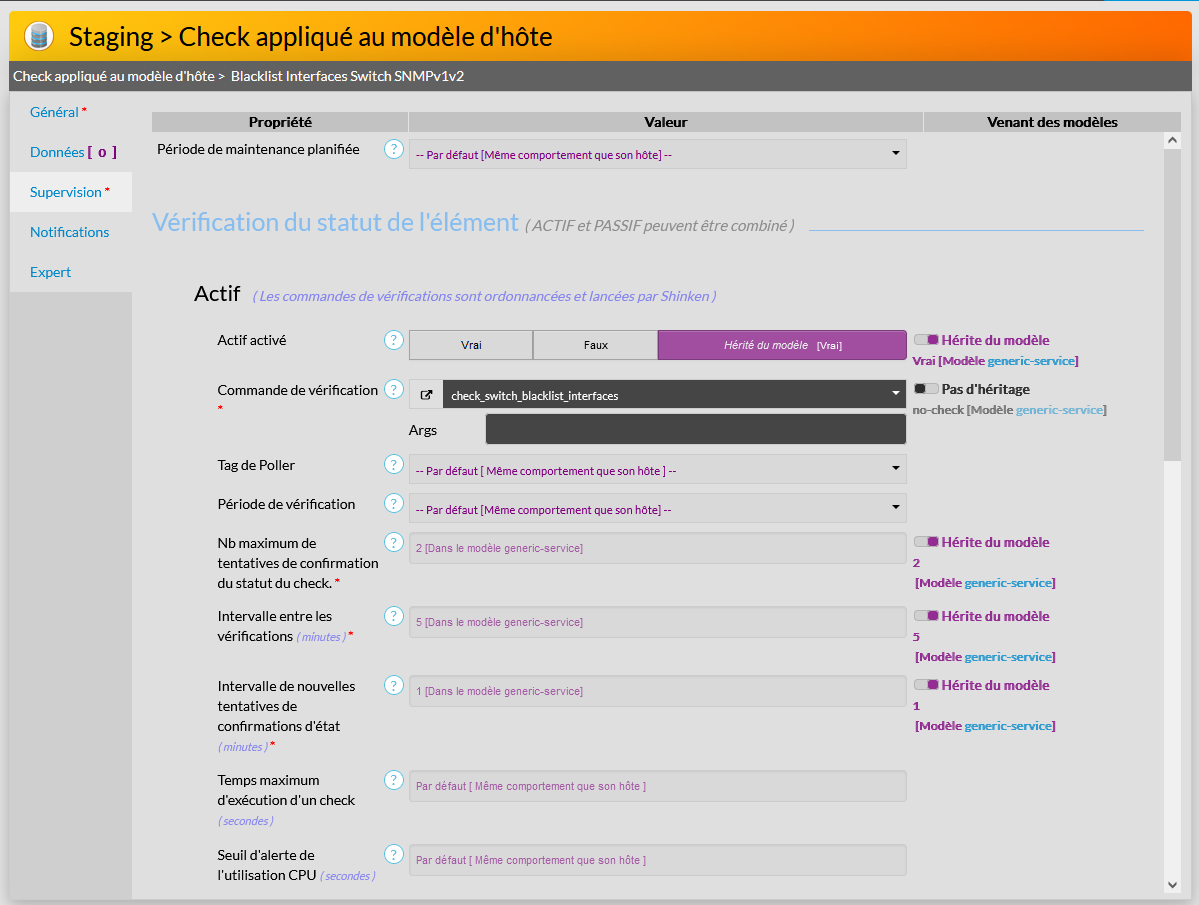1199x905 pixels.
Task: Open help icon for Période de maintenance planifiée
Action: 394,149
